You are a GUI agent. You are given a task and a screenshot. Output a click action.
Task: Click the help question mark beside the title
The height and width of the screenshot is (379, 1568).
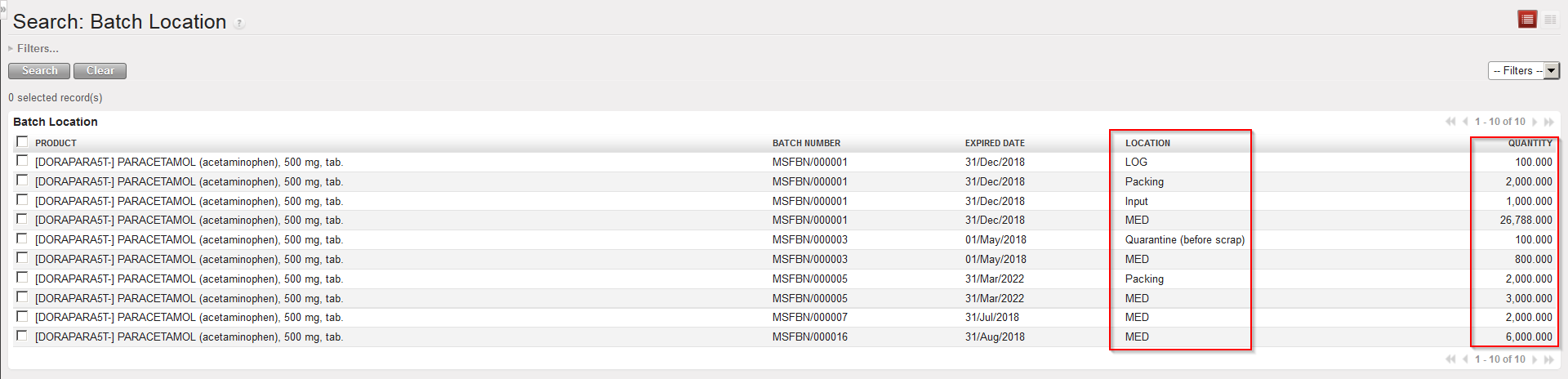[239, 24]
